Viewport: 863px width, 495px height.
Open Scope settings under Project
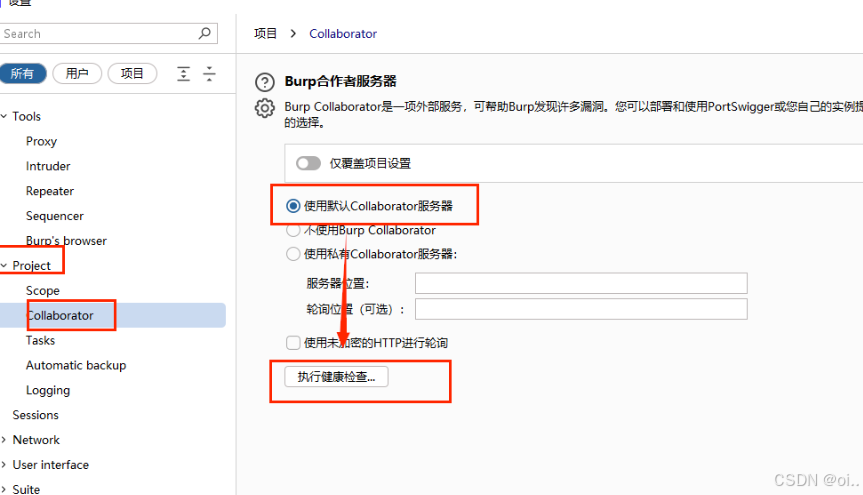tap(42, 290)
